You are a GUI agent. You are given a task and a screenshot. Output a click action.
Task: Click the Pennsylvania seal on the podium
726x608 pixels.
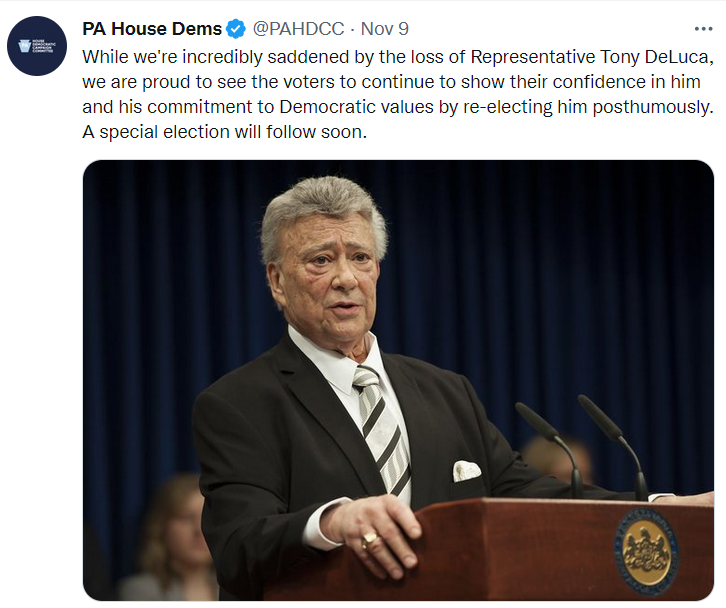pos(645,546)
